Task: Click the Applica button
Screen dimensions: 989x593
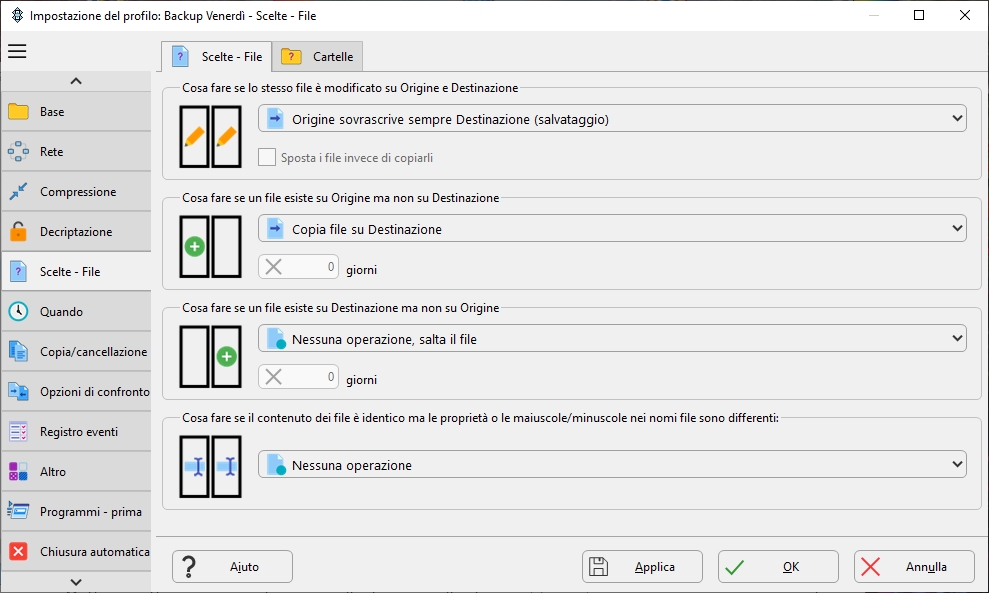Action: point(642,567)
